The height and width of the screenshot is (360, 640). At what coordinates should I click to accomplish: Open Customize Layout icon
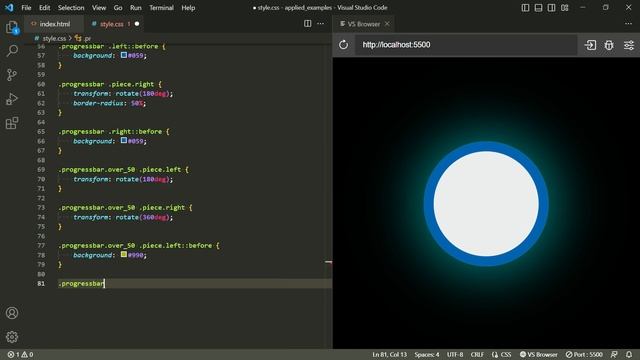click(564, 8)
